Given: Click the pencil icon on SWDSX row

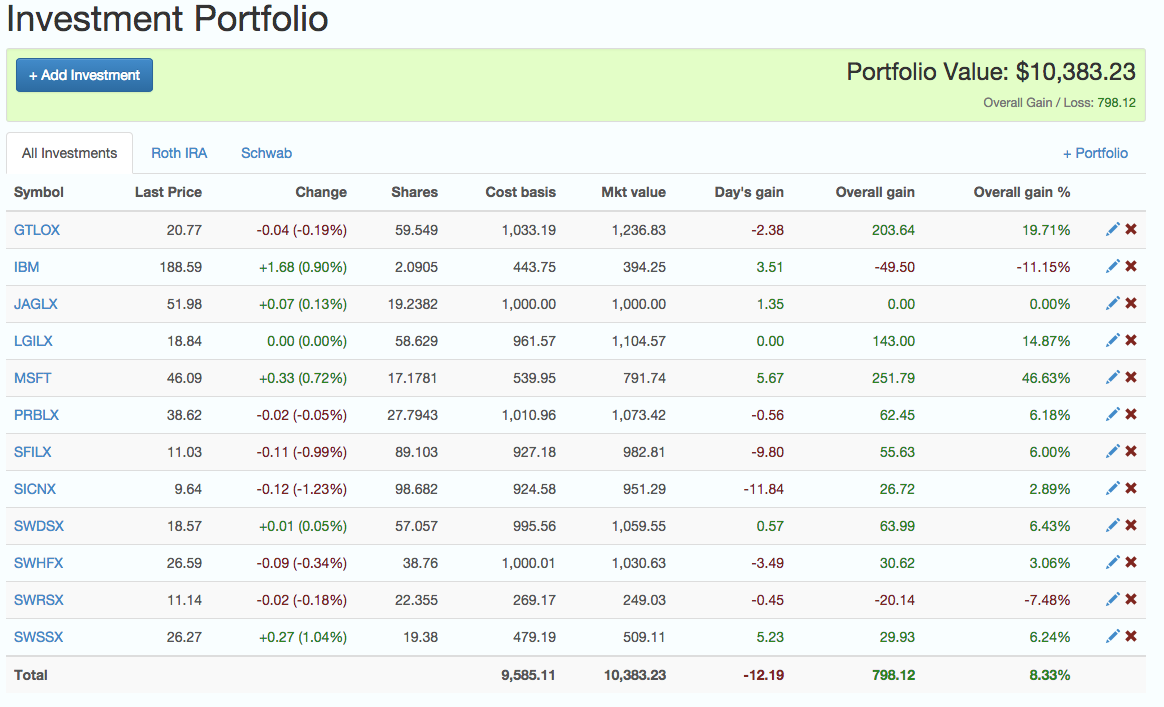Looking at the screenshot, I should coord(1112,526).
